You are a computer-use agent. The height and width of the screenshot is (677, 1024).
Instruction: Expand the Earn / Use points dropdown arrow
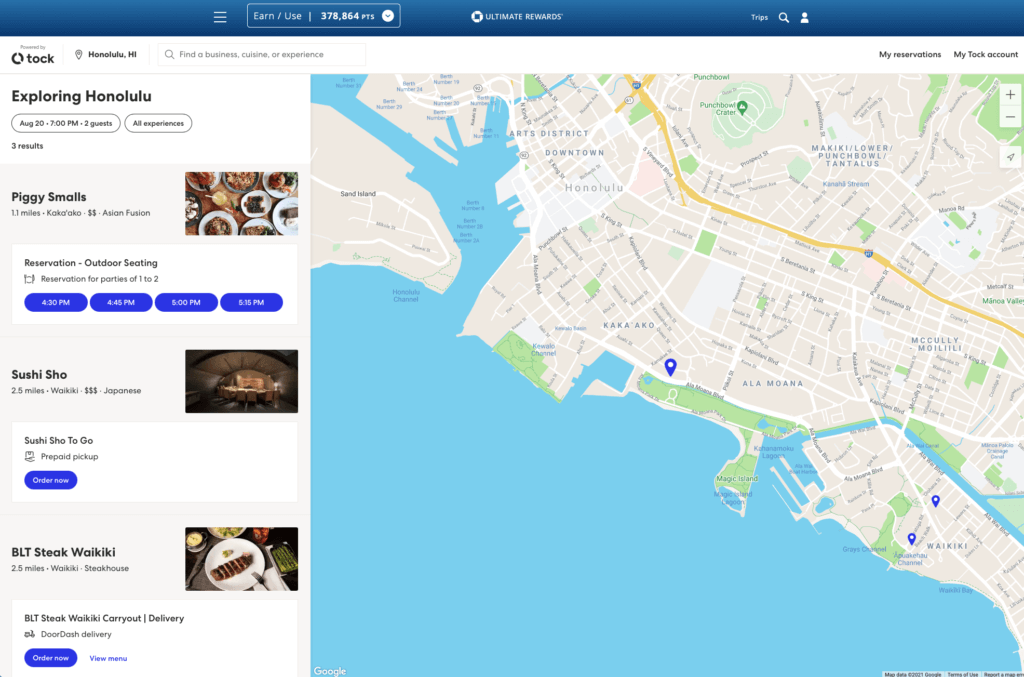pos(388,16)
